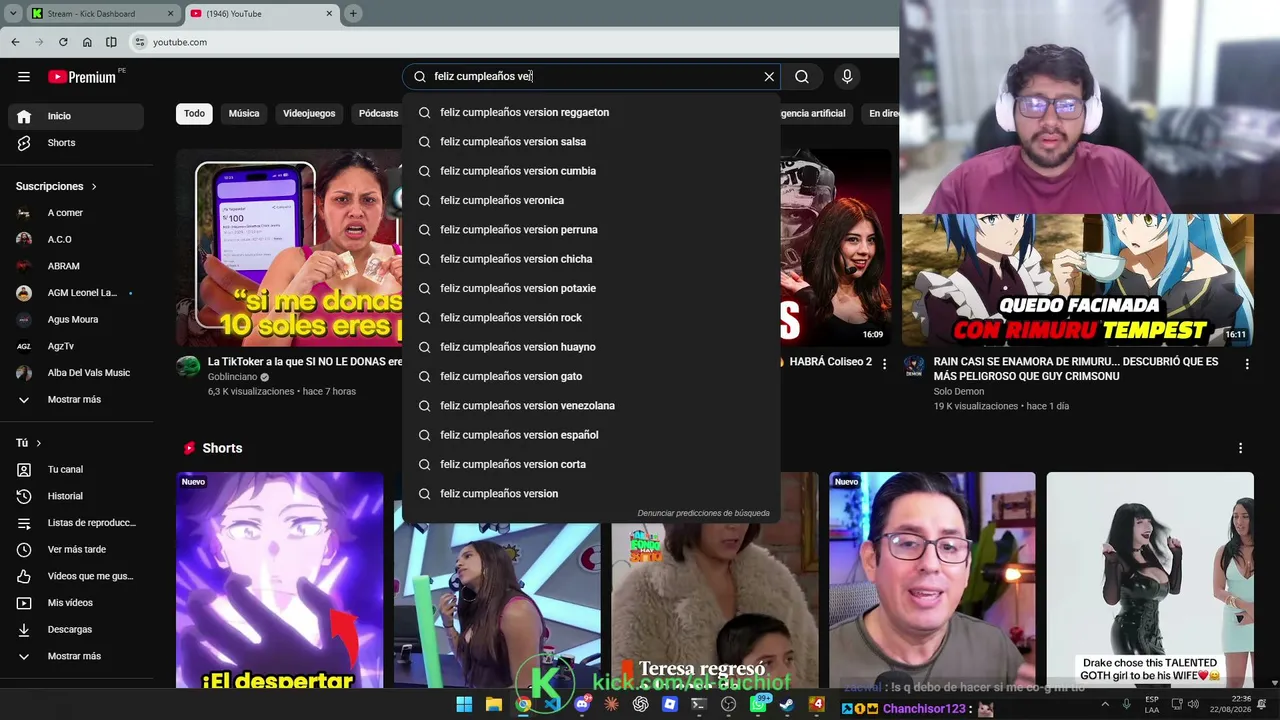The width and height of the screenshot is (1280, 720).
Task: Expand subscriptions with Mostrar más
Action: pyautogui.click(x=76, y=400)
